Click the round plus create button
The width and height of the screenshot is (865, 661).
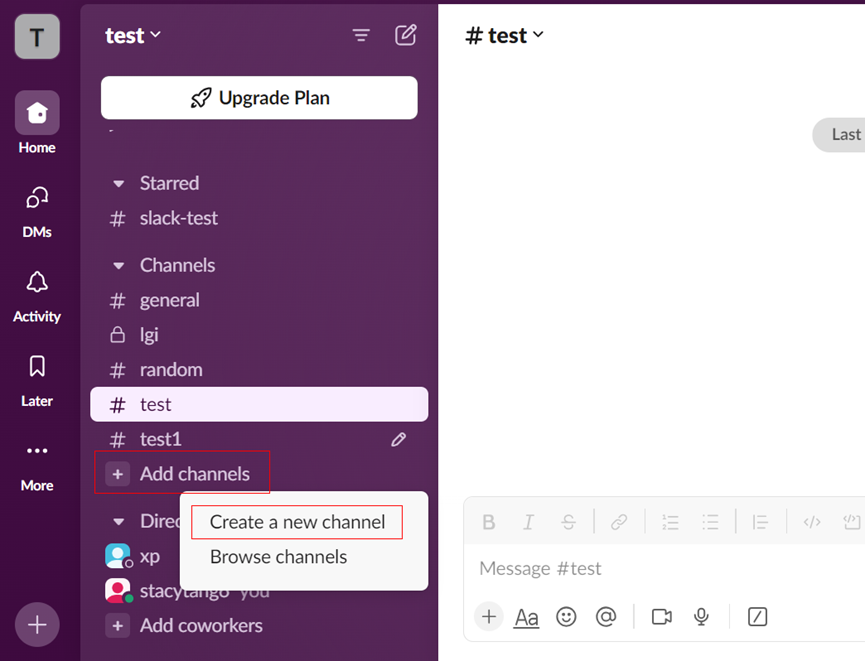click(x=37, y=625)
